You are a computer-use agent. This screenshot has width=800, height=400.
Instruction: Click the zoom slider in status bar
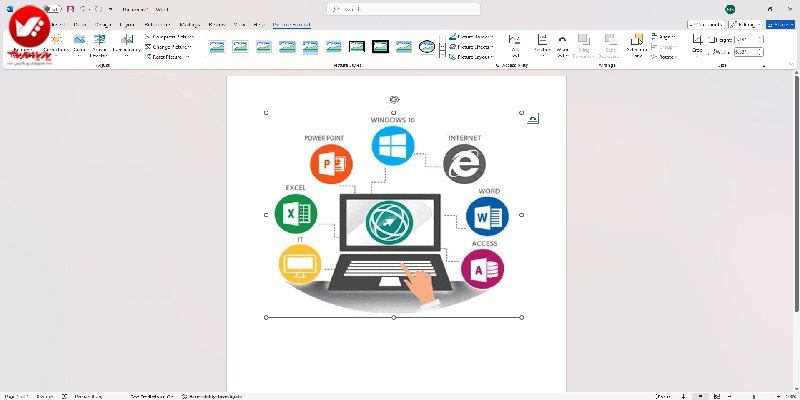click(x=754, y=396)
